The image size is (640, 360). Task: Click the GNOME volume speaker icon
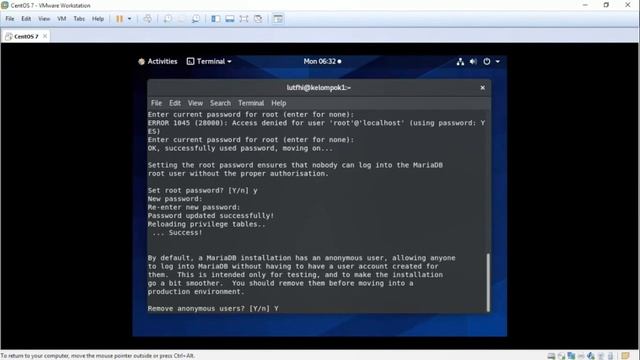pyautogui.click(x=473, y=61)
